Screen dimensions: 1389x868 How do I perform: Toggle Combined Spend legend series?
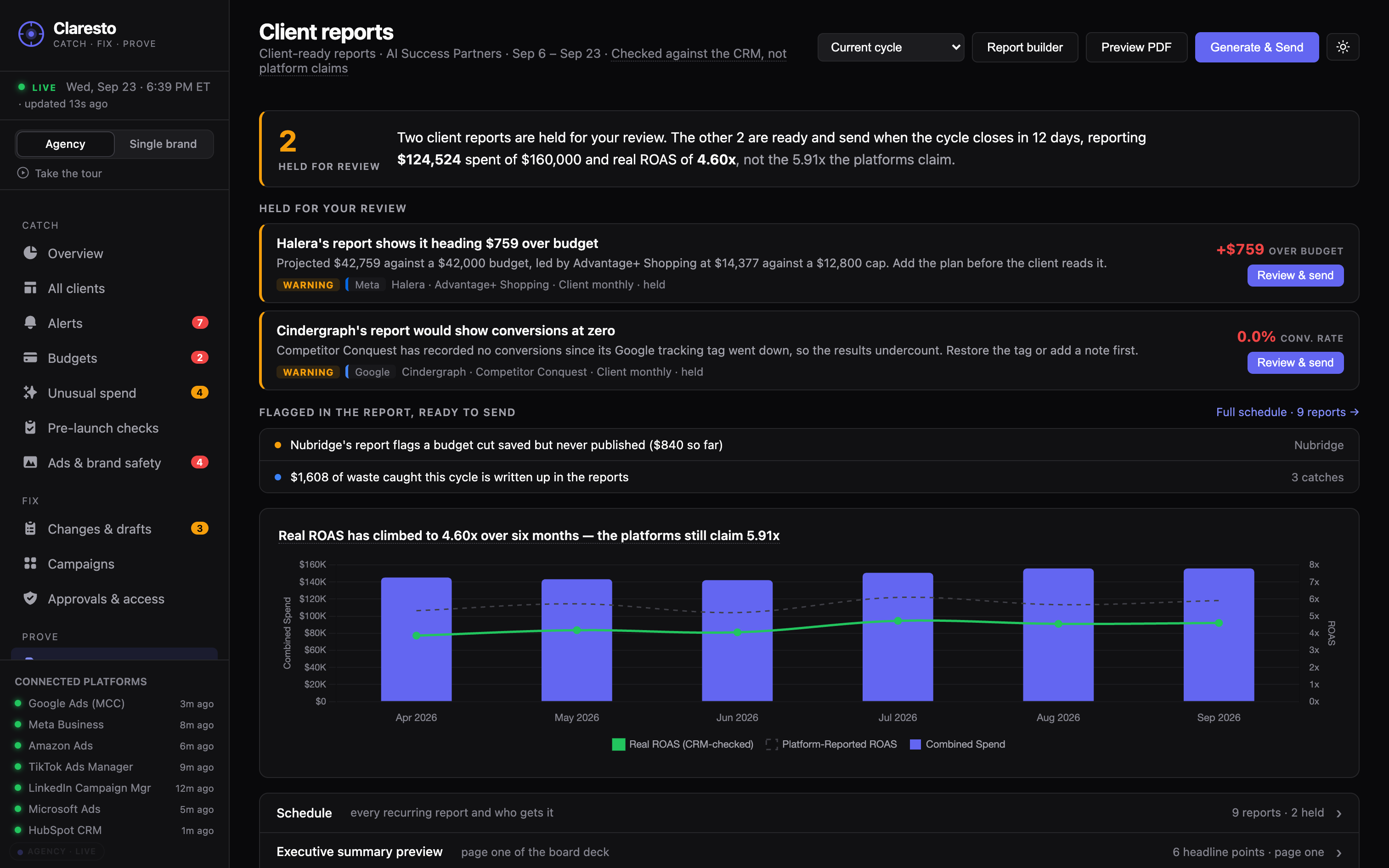(958, 744)
